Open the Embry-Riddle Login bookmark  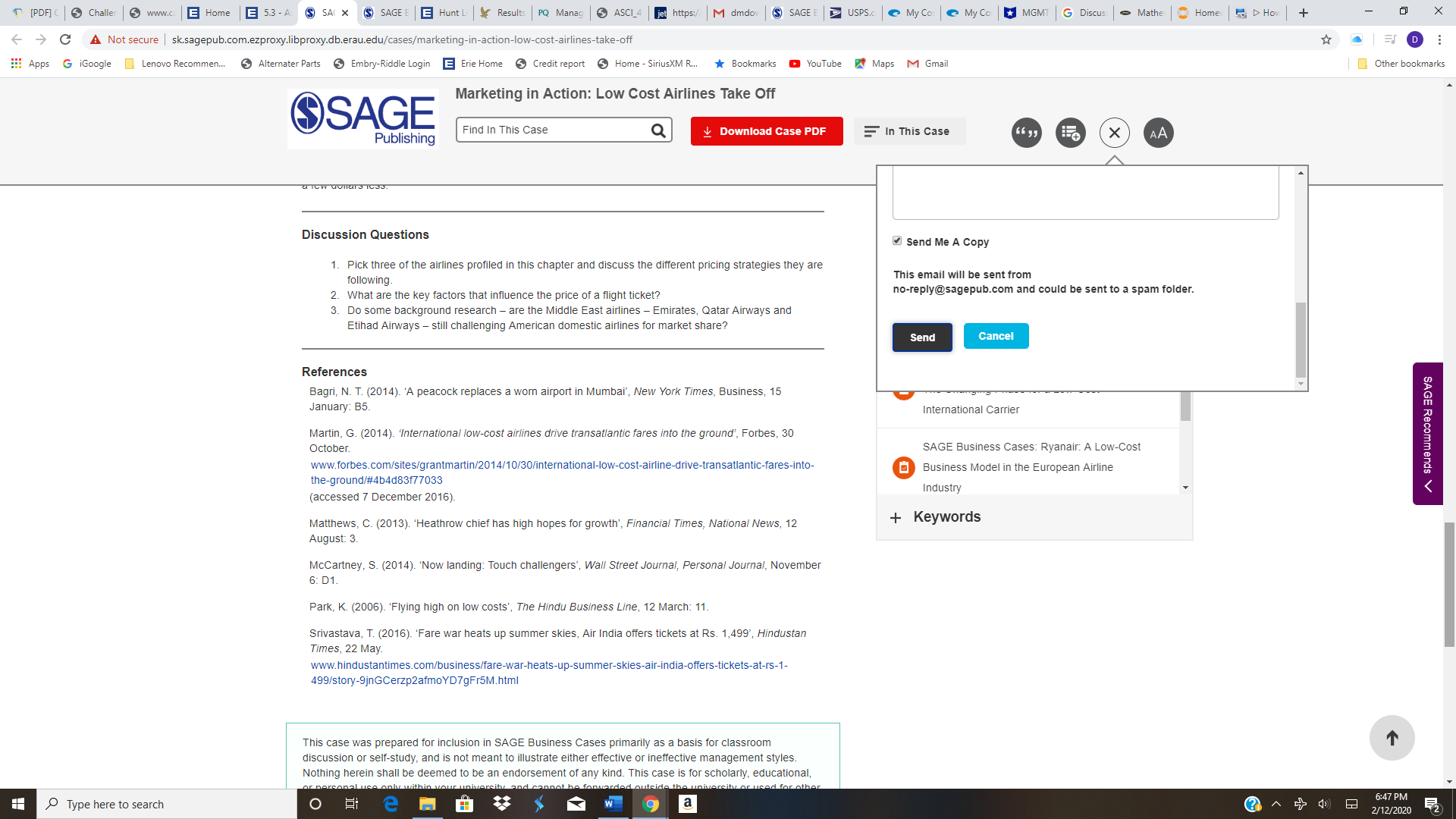381,64
